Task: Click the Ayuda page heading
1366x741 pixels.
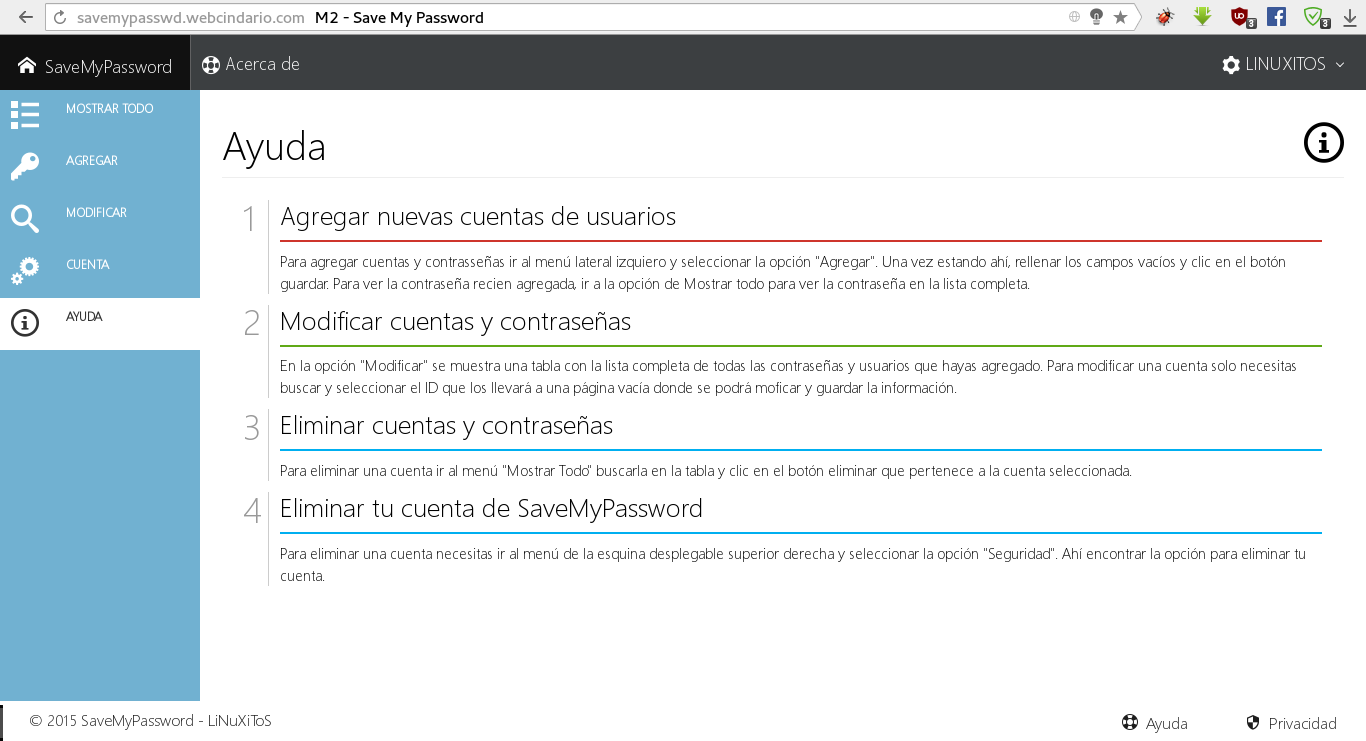Action: point(274,147)
